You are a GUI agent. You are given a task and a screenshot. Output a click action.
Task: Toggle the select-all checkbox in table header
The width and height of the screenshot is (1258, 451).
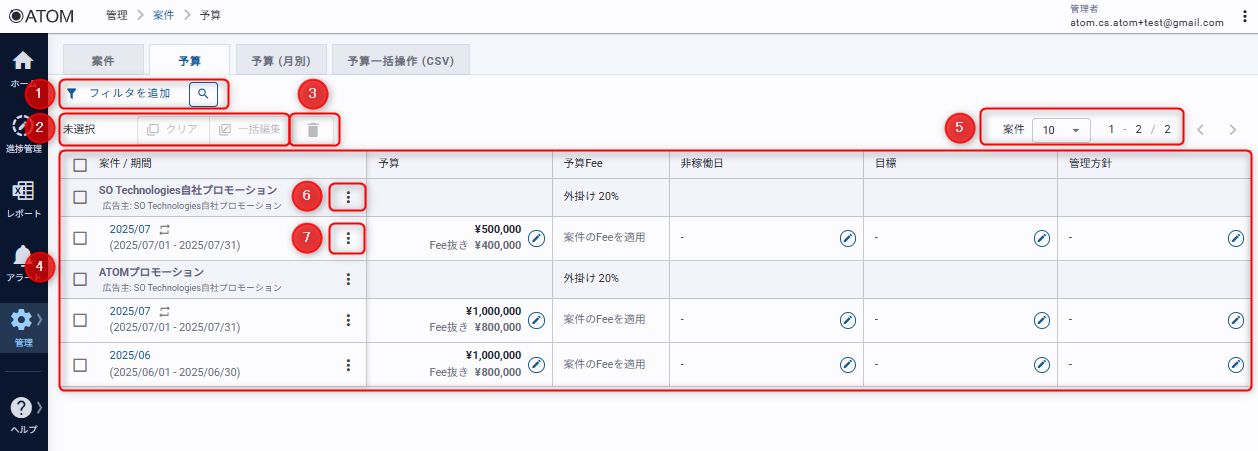pos(81,164)
